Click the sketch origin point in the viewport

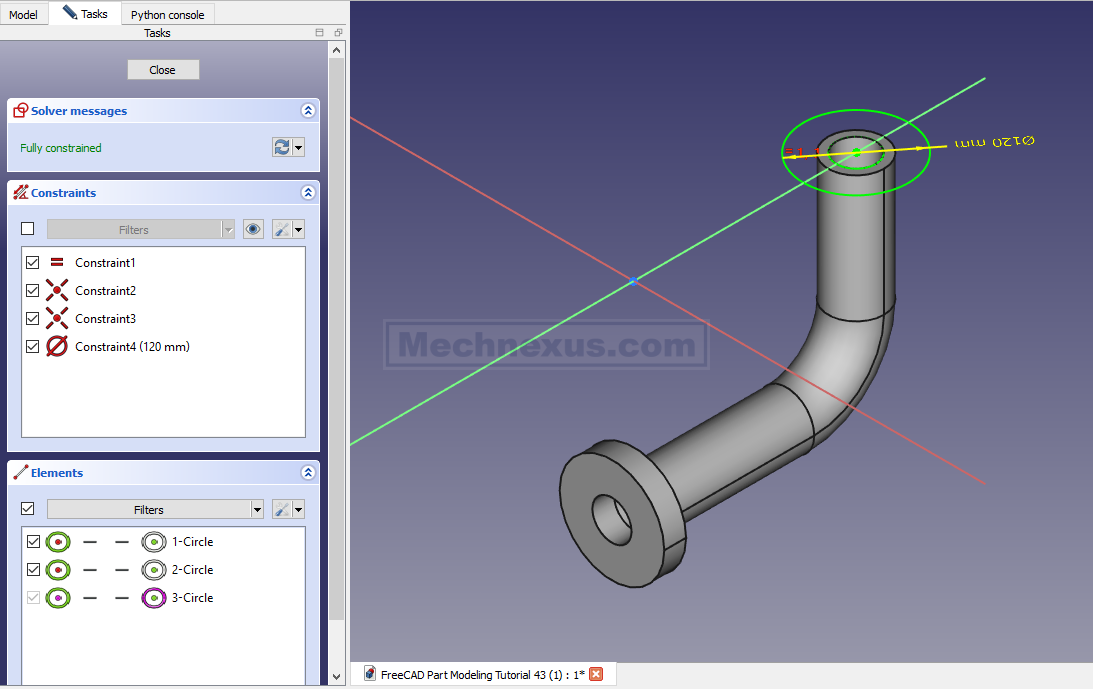pos(633,281)
